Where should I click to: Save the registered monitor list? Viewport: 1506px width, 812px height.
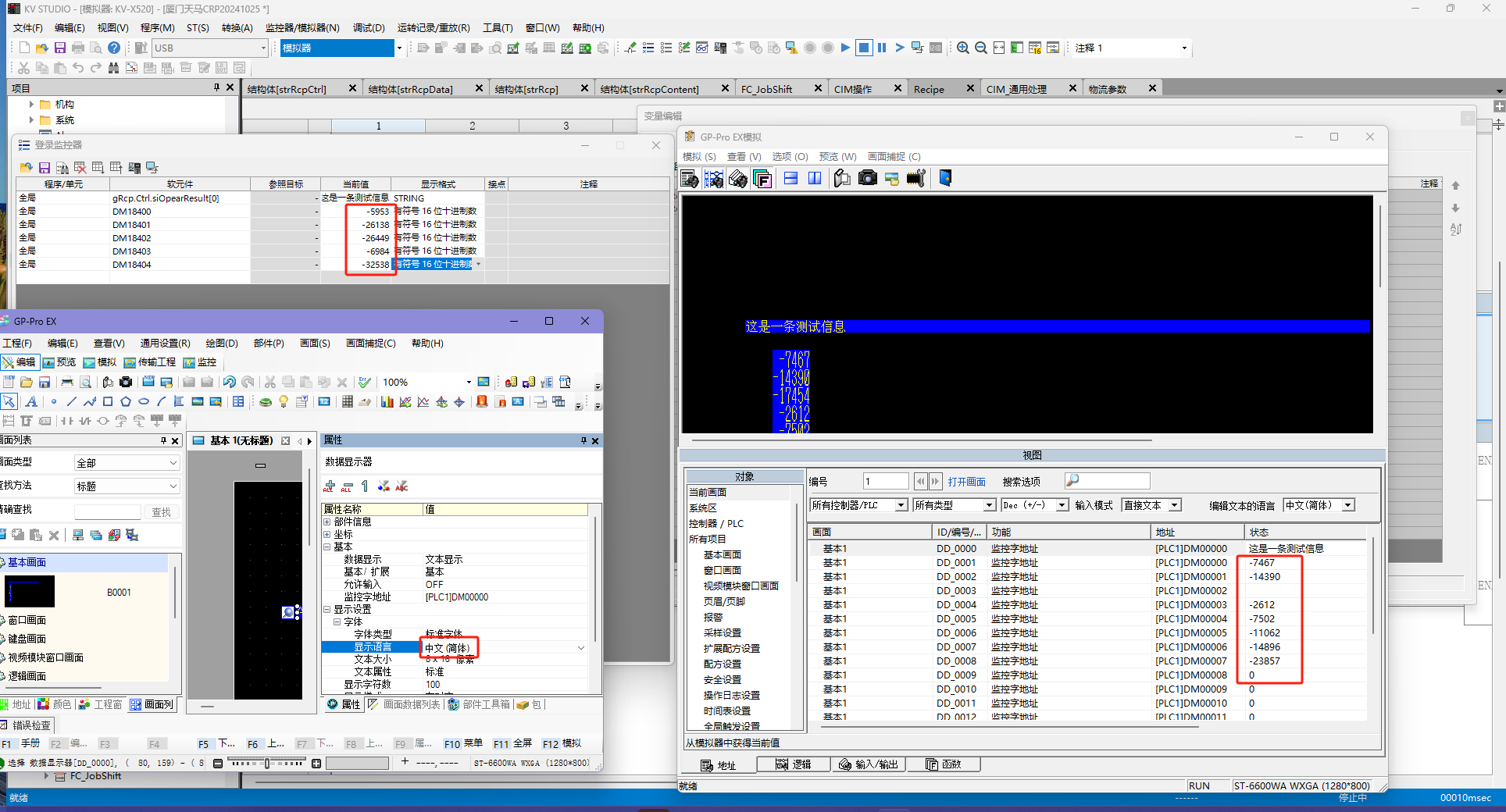point(45,168)
